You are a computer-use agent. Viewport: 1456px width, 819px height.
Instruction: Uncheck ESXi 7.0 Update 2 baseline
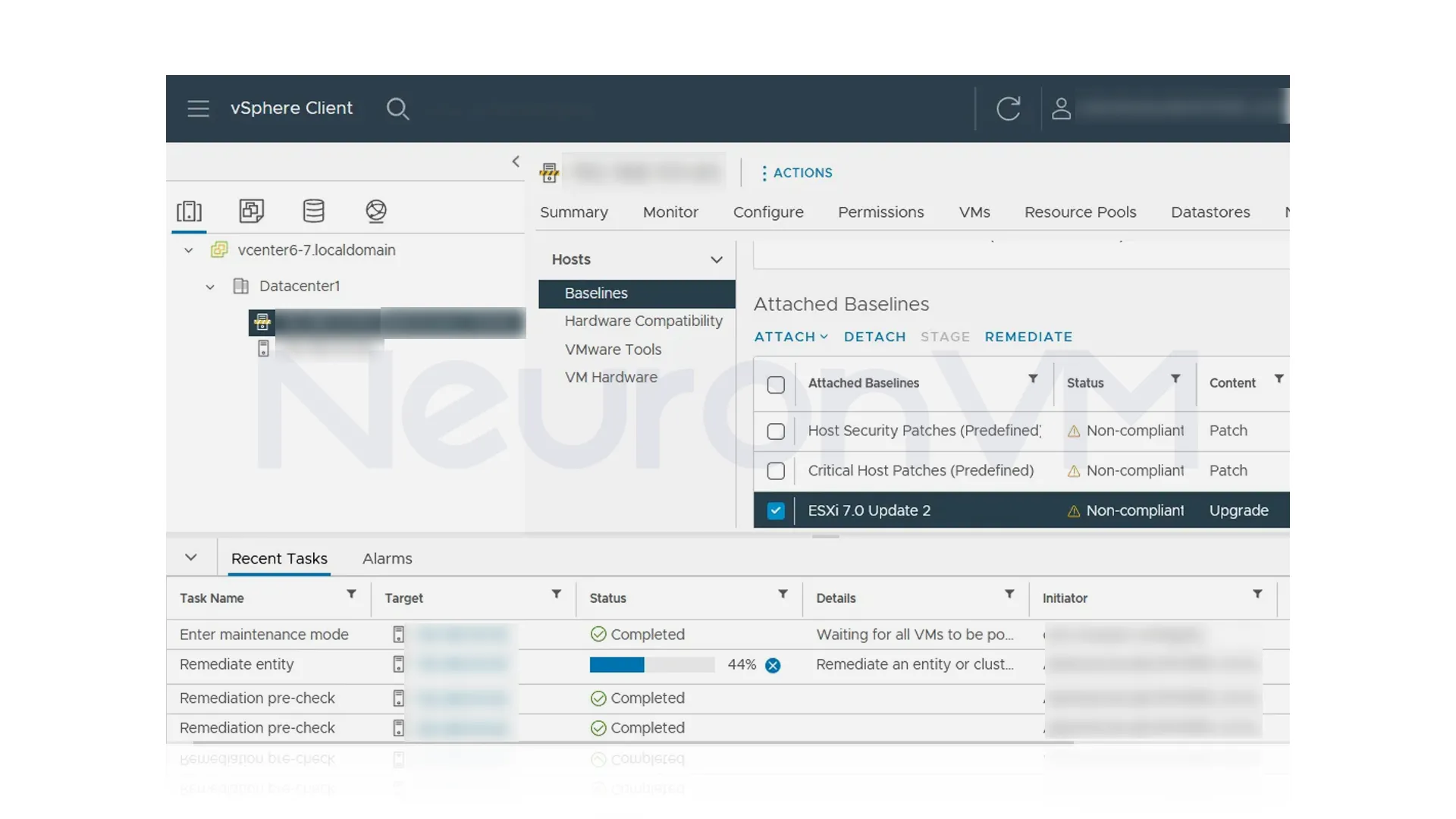776,511
